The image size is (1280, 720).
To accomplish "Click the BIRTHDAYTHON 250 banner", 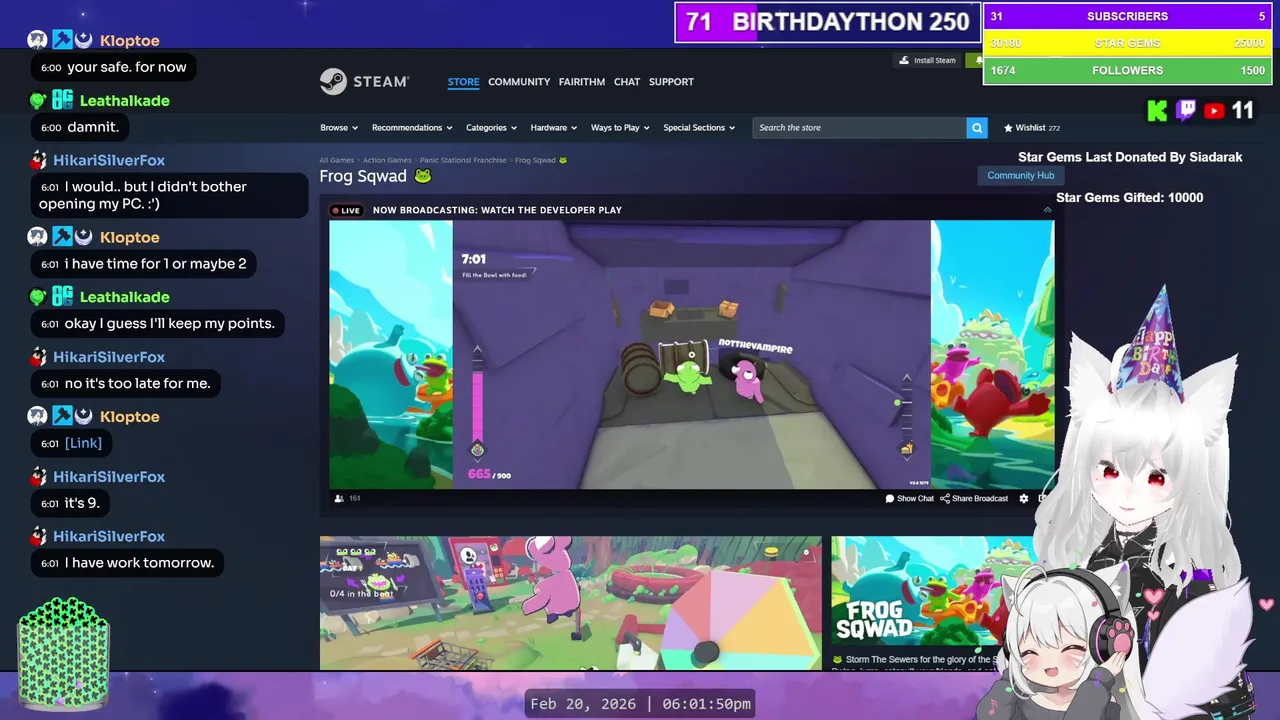I will click(x=826, y=22).
